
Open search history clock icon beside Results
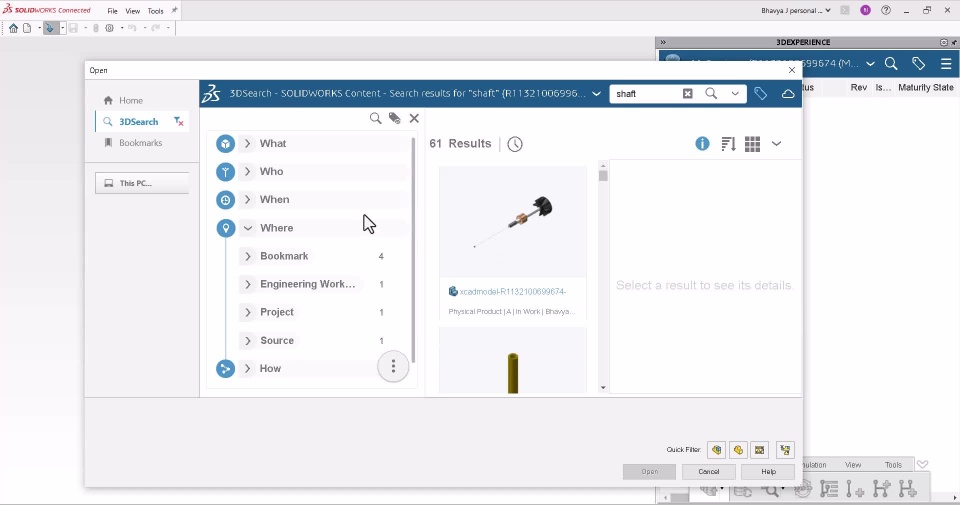pyautogui.click(x=515, y=144)
